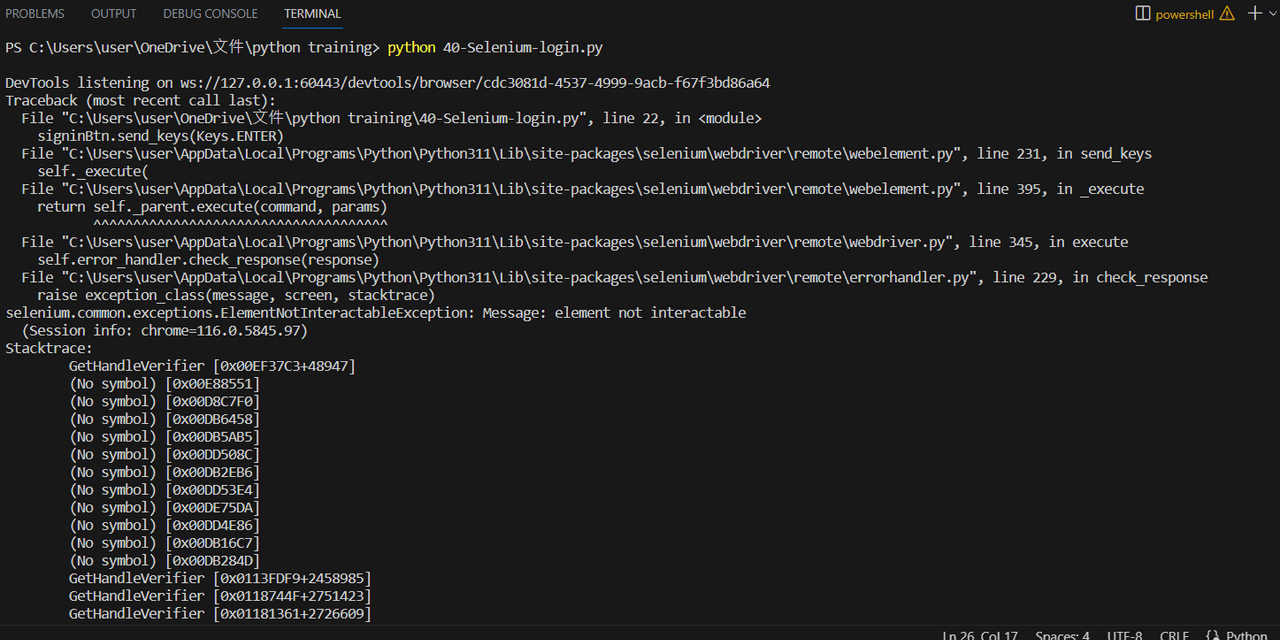Screen dimensions: 1280x640
Task: Go to line via Ln 26, Col 17
Action: point(980,634)
